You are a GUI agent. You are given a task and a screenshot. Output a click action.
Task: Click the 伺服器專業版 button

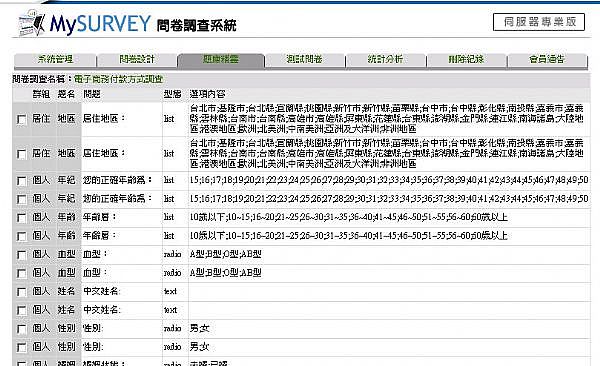tap(539, 22)
